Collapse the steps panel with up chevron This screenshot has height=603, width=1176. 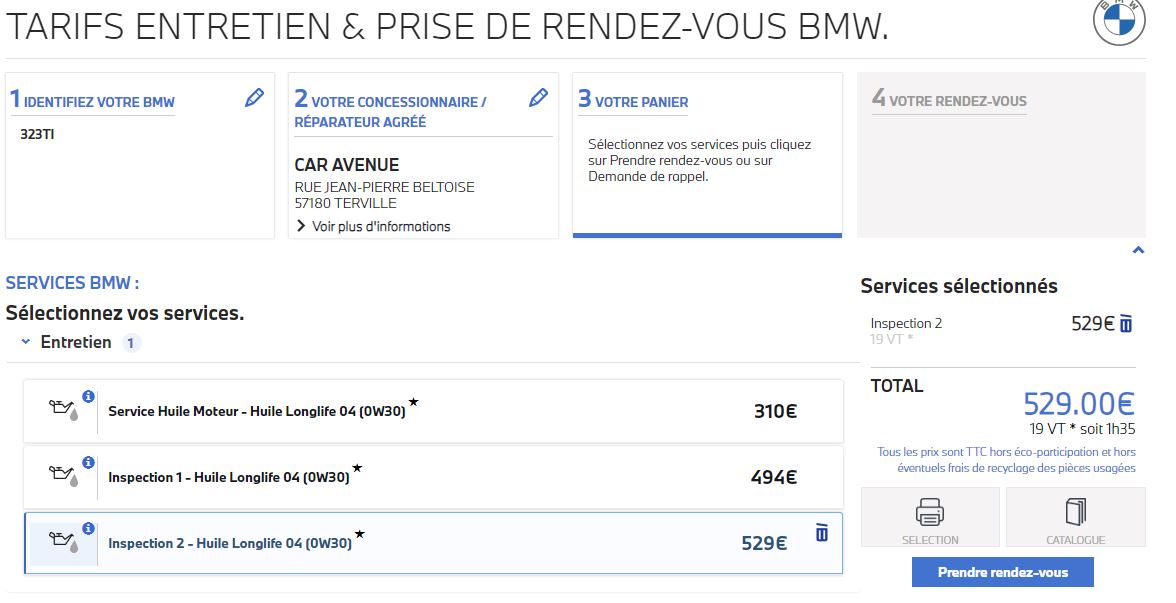click(1138, 250)
